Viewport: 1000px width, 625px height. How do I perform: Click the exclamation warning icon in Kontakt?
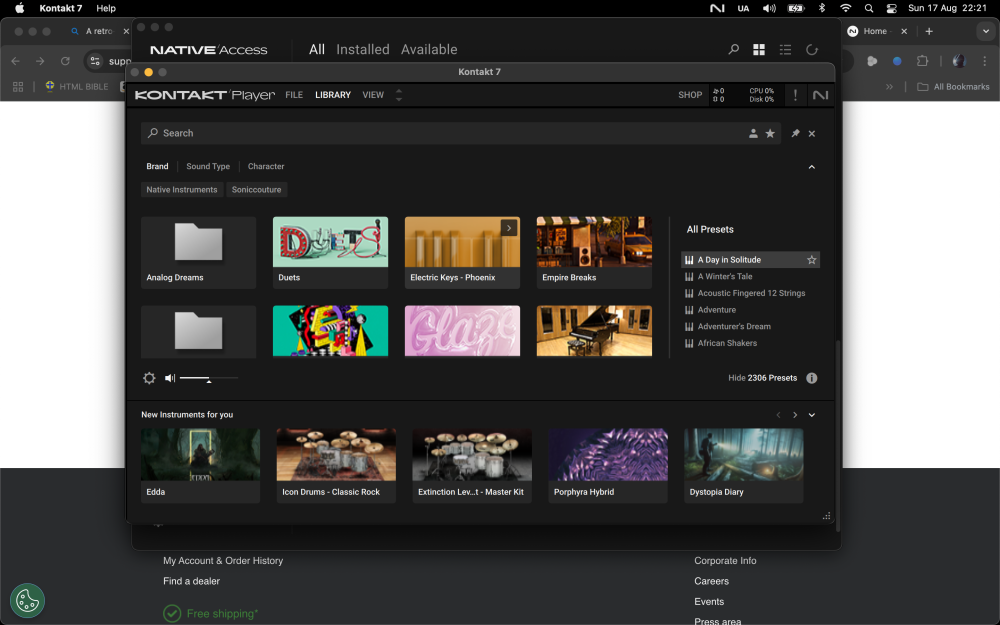pos(795,95)
